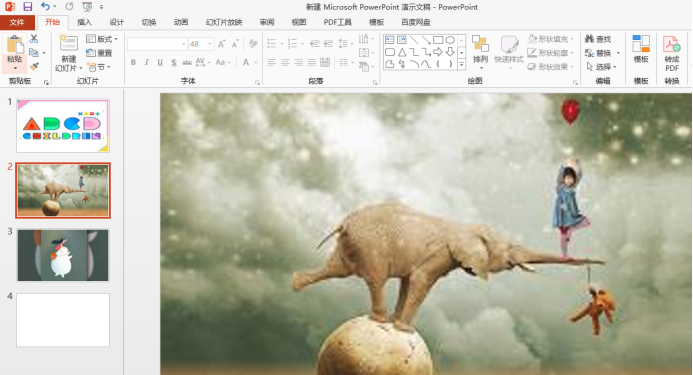The width and height of the screenshot is (693, 375).
Task: Open the 文件 file tab
Action: coord(17,22)
